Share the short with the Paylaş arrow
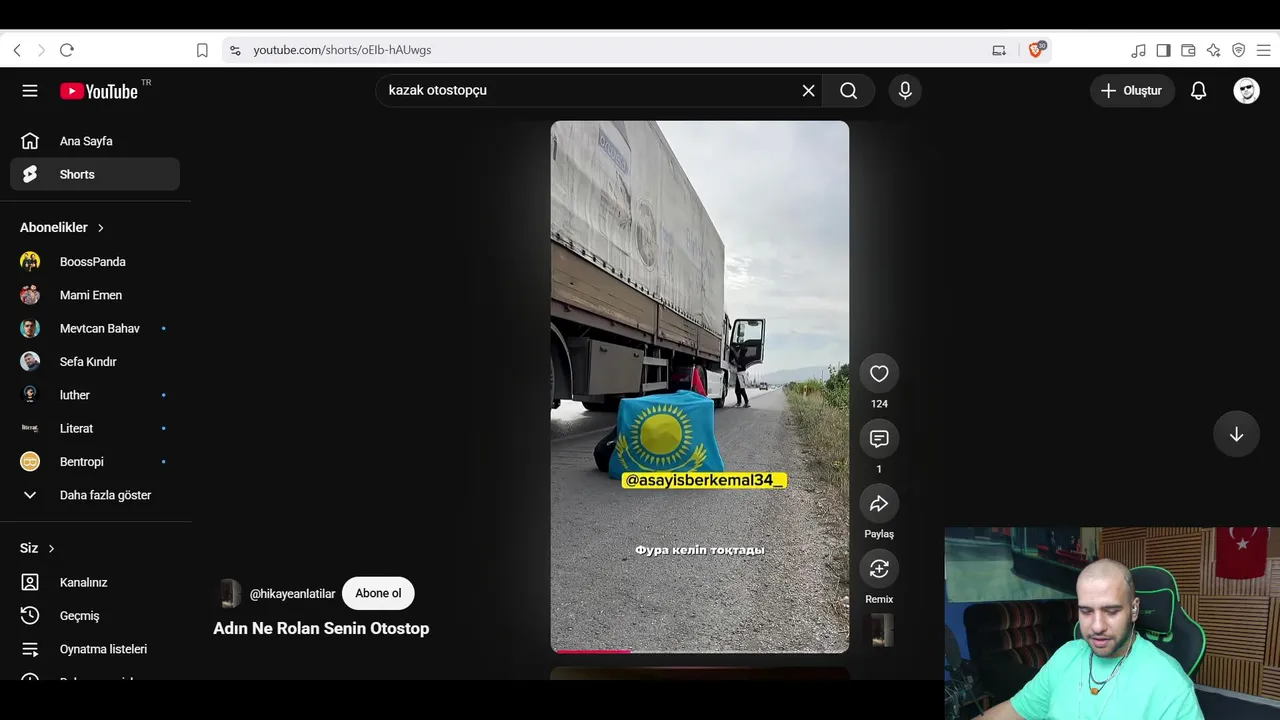Viewport: 1280px width, 720px height. [x=879, y=504]
